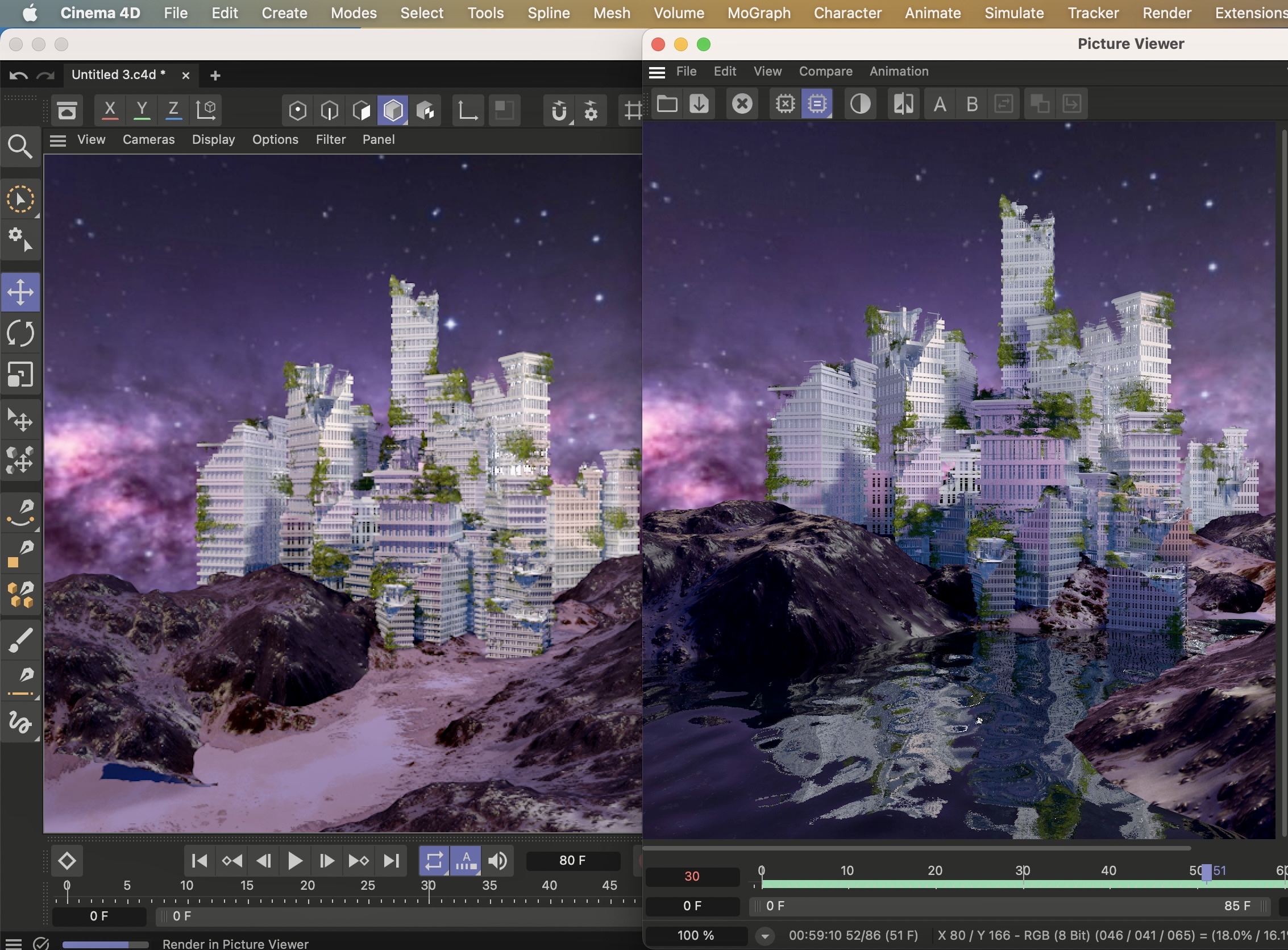Open the viewport hamburger menu beside View
This screenshot has width=1288, height=950.
coord(57,140)
